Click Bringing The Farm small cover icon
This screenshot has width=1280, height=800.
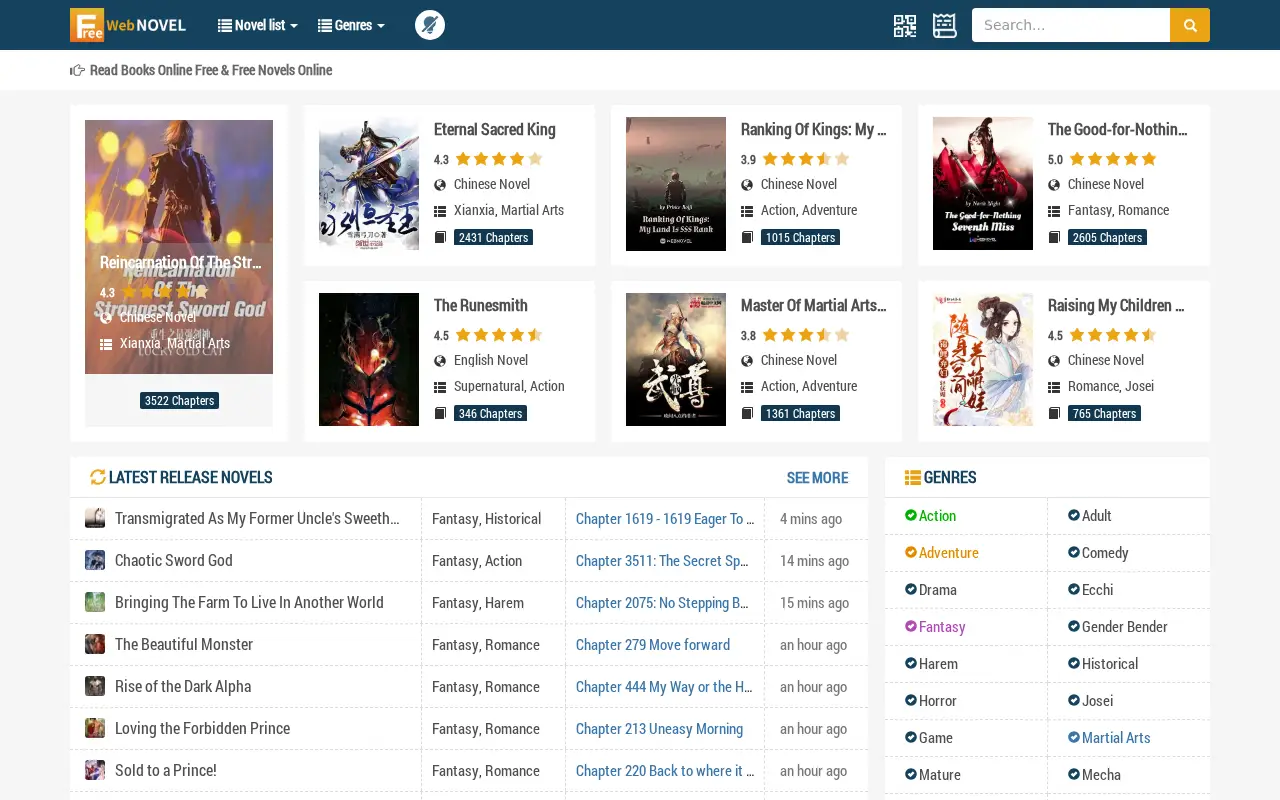click(x=95, y=602)
